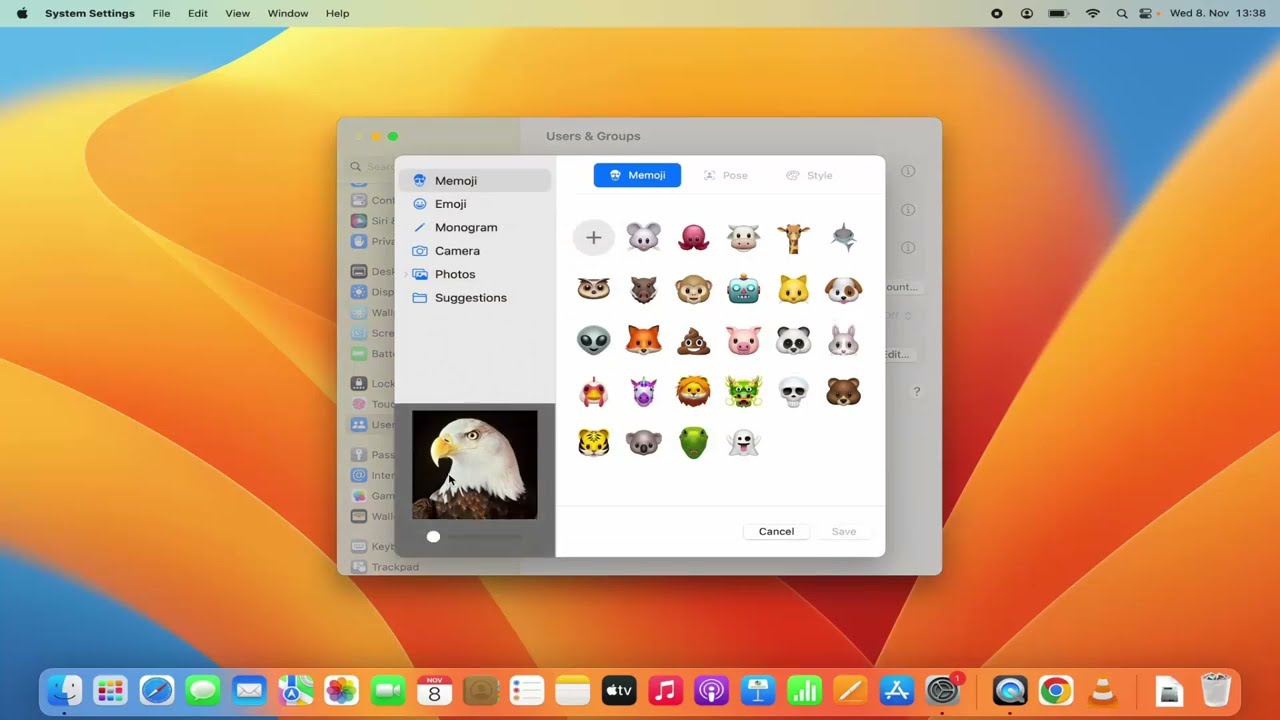The height and width of the screenshot is (720, 1280).
Task: Open Safari from the Dock
Action: (157, 690)
